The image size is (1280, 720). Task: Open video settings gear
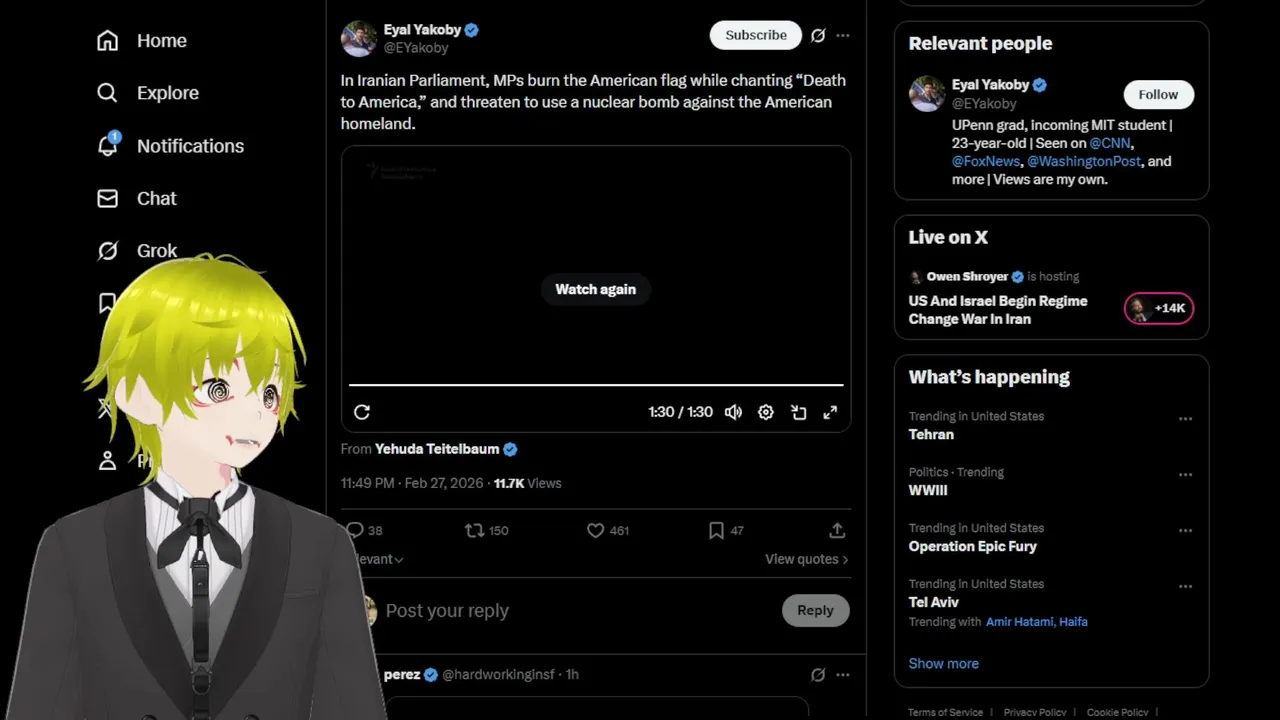coord(766,412)
